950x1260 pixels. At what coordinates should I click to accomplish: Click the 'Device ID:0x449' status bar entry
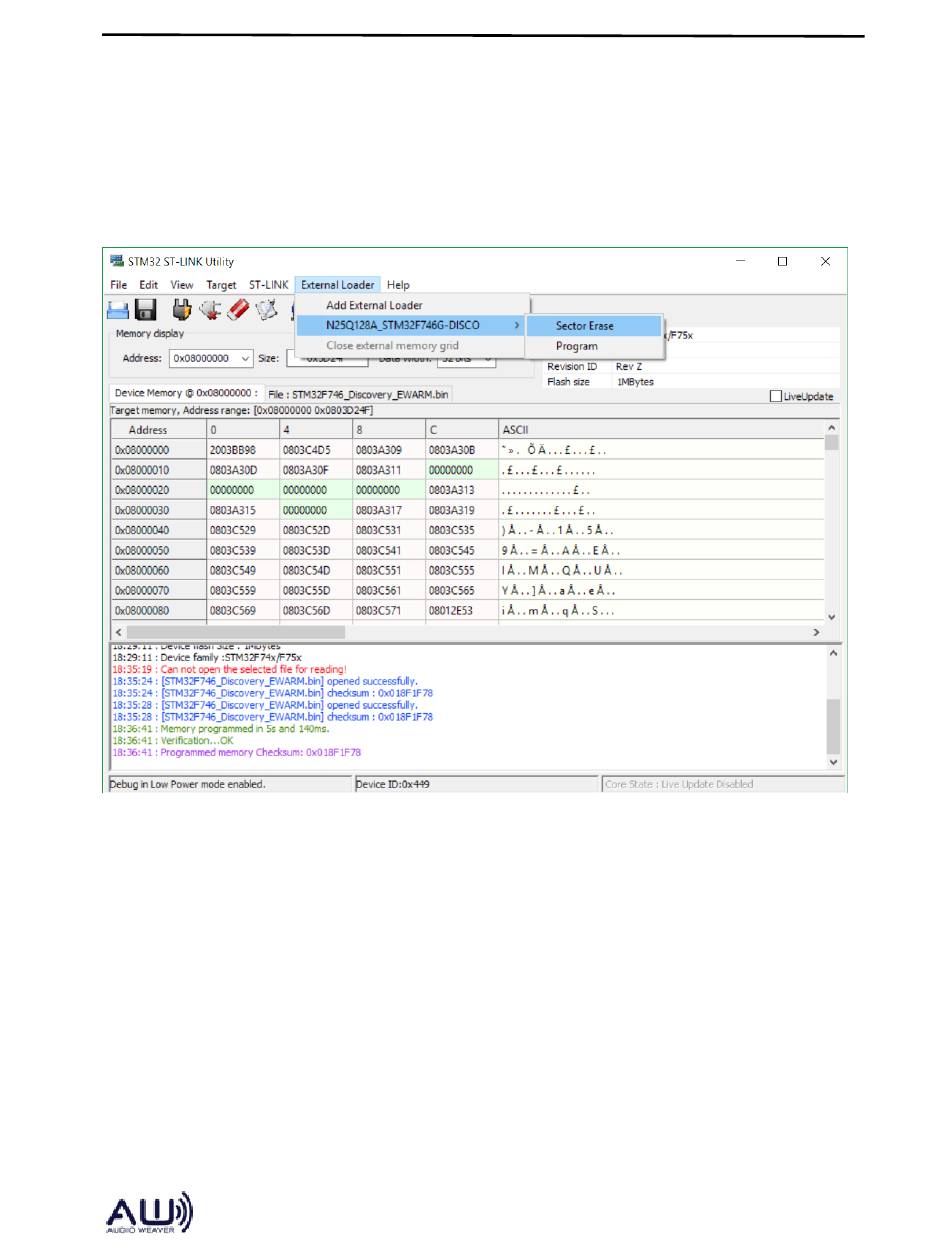(x=392, y=784)
